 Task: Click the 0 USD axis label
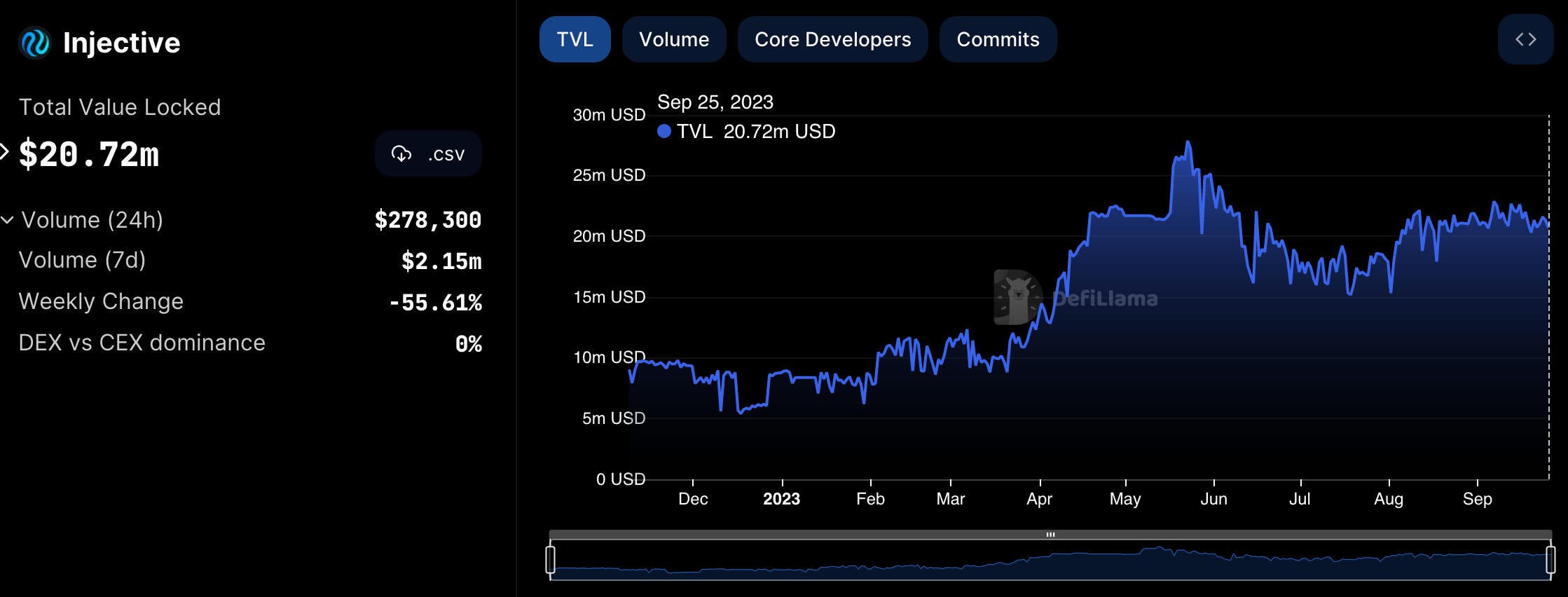pyautogui.click(x=621, y=479)
